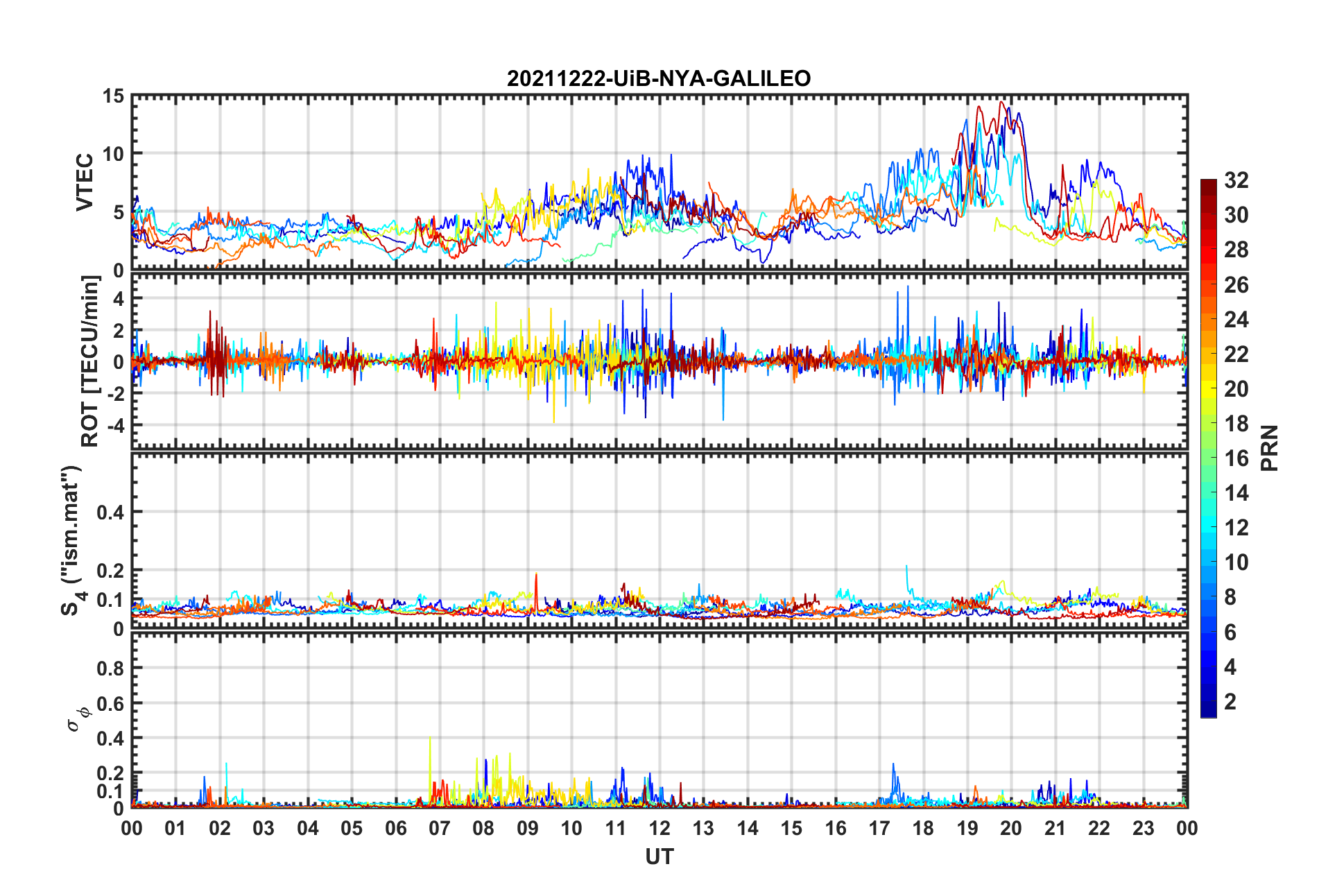The image size is (1319, 896).
Task: Click the VTEC y-axis label
Action: click(x=85, y=182)
